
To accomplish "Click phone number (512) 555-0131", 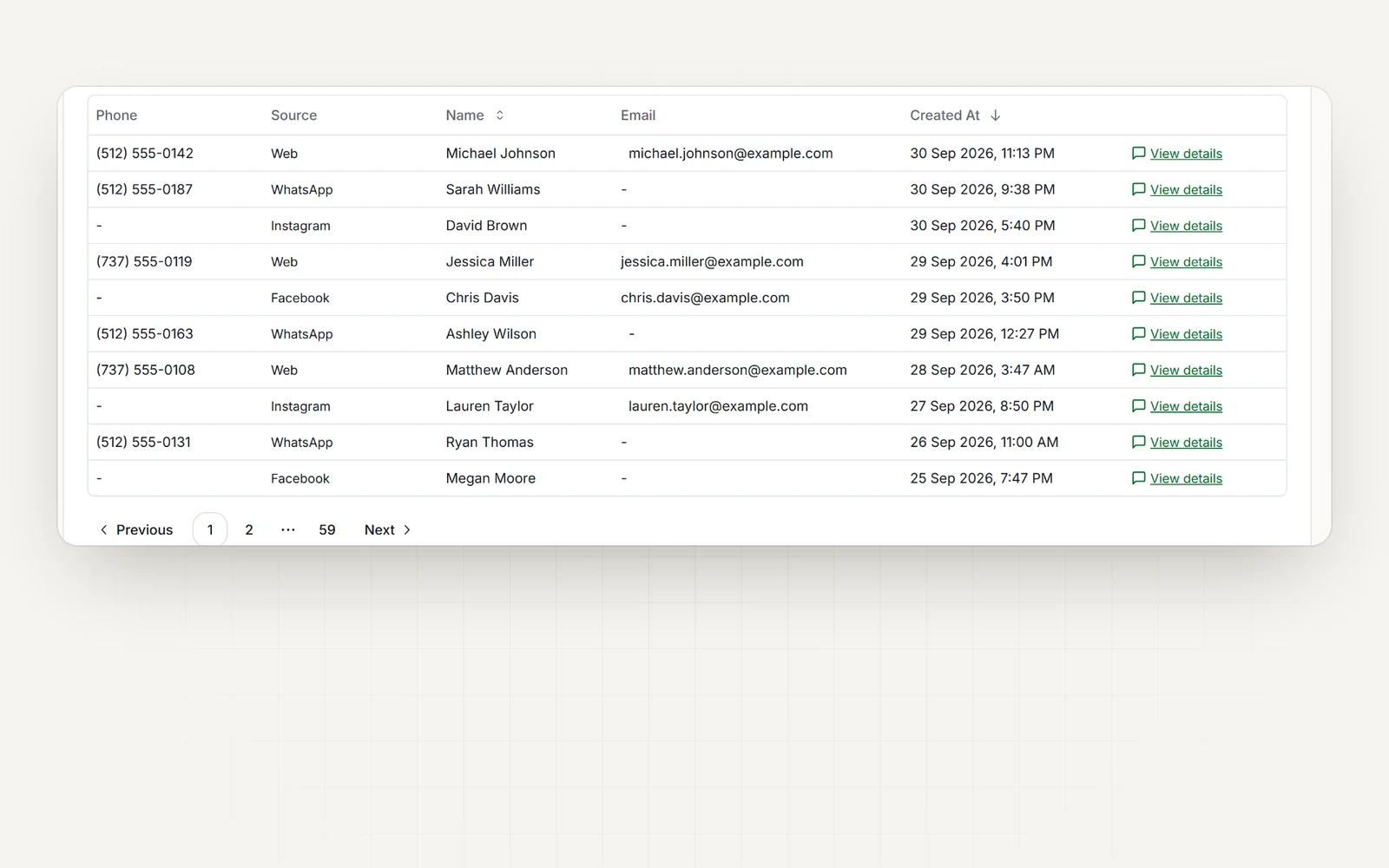I will 143,443.
